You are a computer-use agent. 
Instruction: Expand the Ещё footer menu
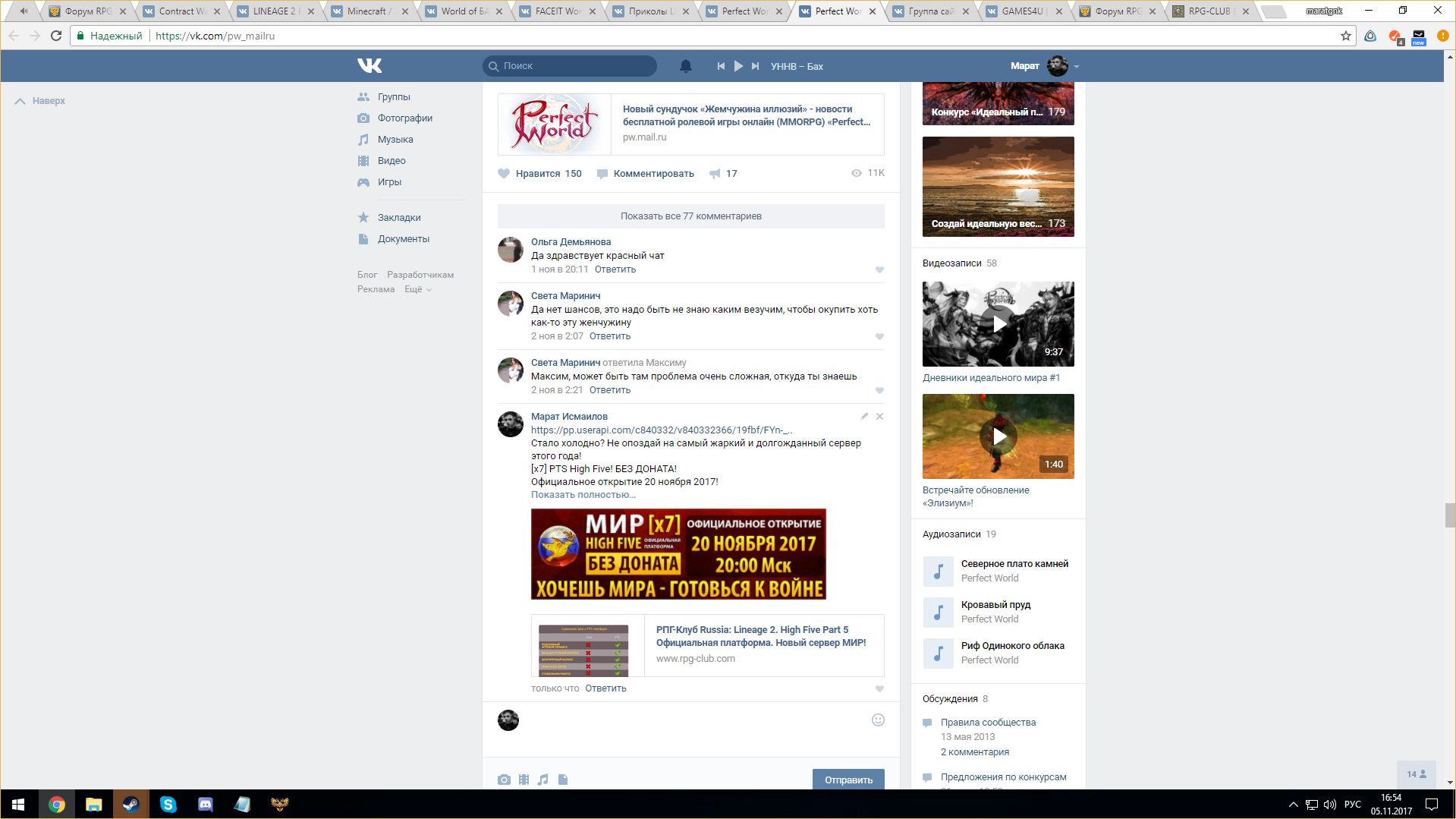[417, 289]
